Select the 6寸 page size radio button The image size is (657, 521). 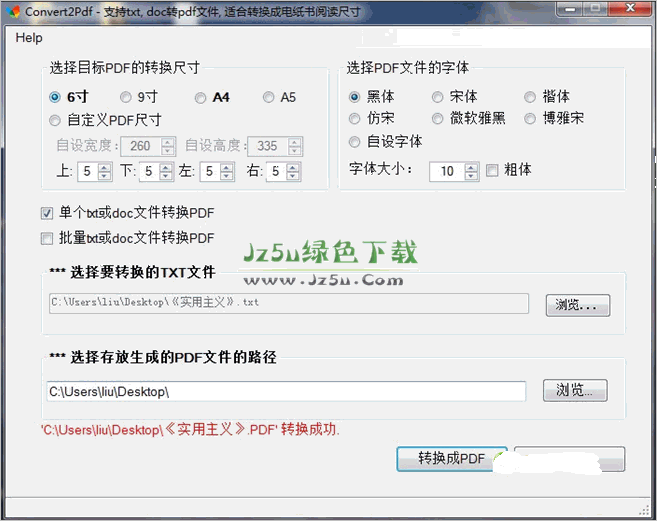click(55, 97)
